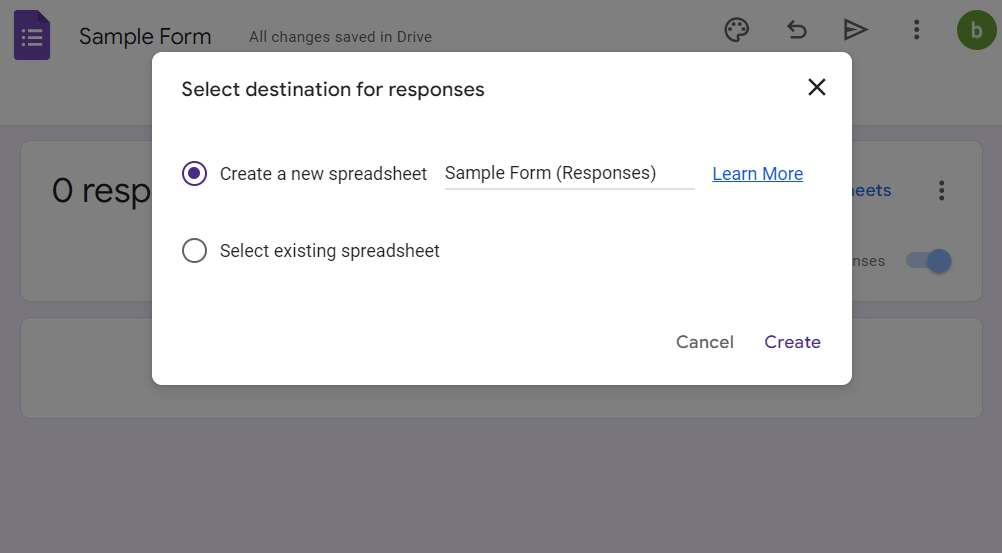
Task: Click the Create button
Action: click(x=792, y=342)
